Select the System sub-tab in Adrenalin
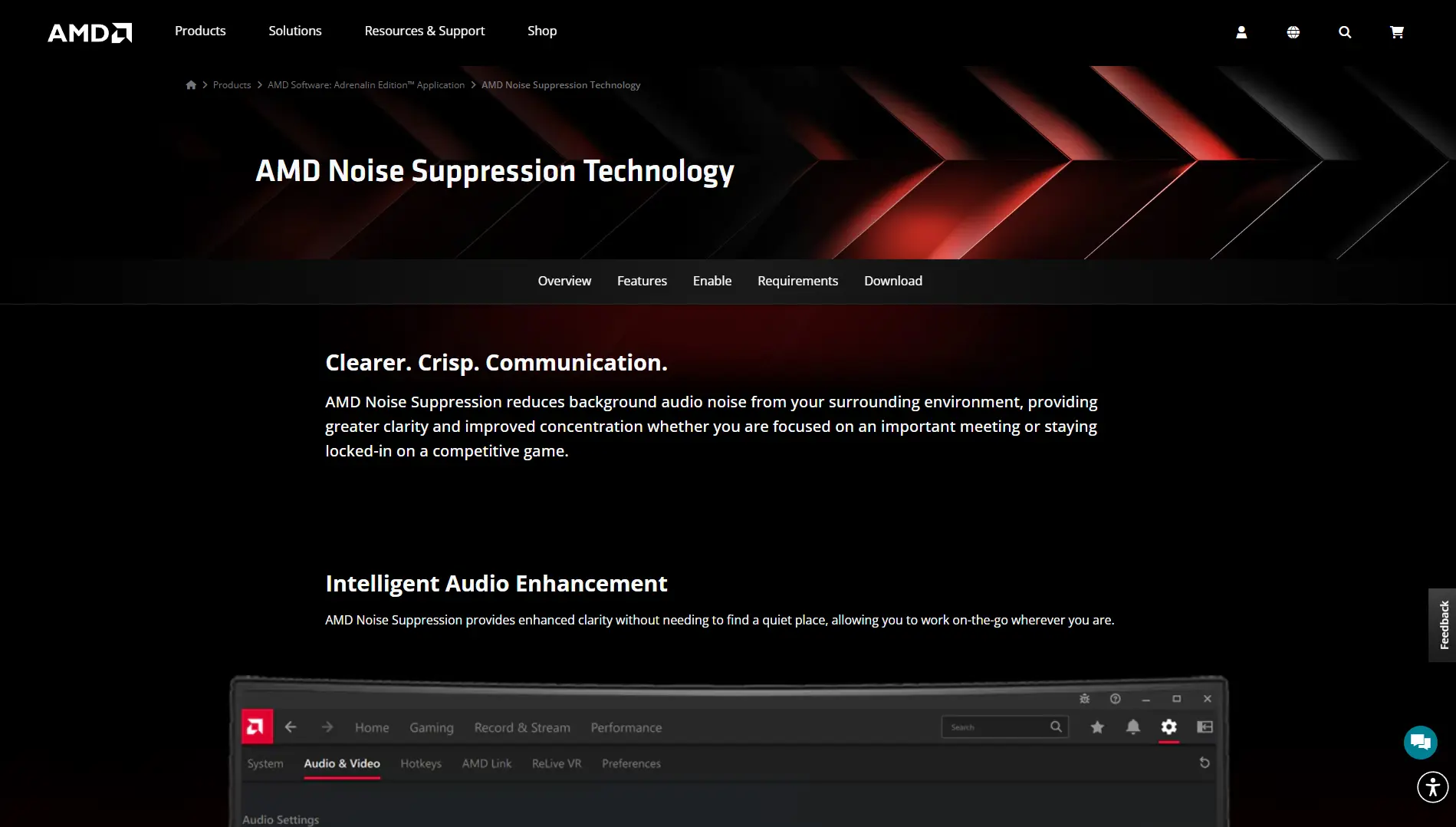 pyautogui.click(x=265, y=763)
